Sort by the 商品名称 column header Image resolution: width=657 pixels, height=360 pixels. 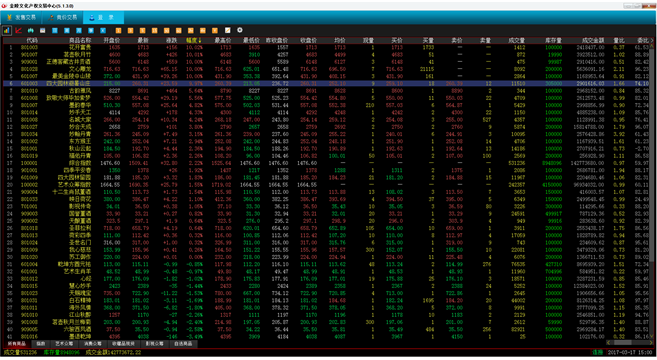(80, 41)
